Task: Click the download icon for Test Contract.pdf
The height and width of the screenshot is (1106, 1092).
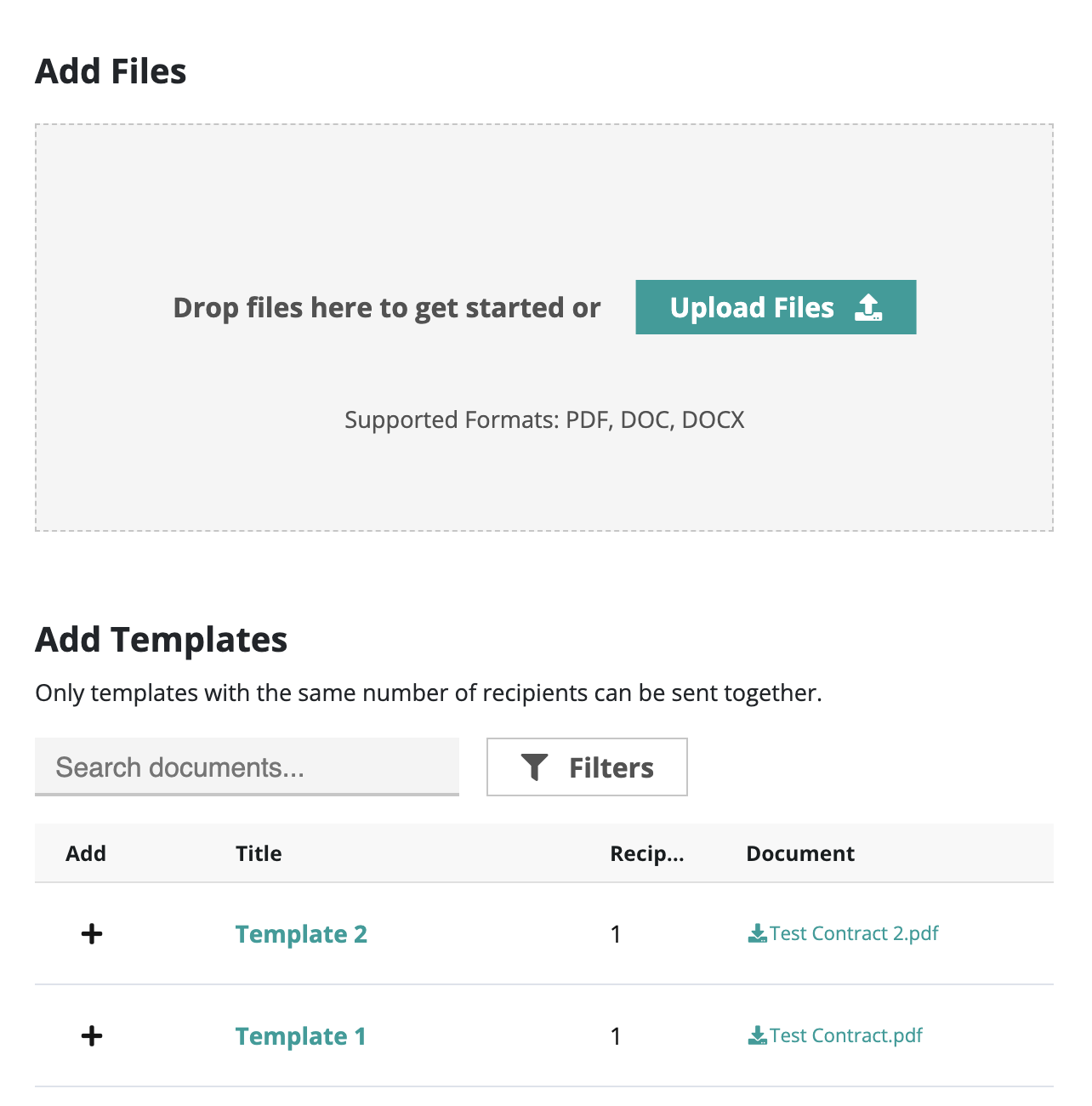Action: tap(757, 1035)
